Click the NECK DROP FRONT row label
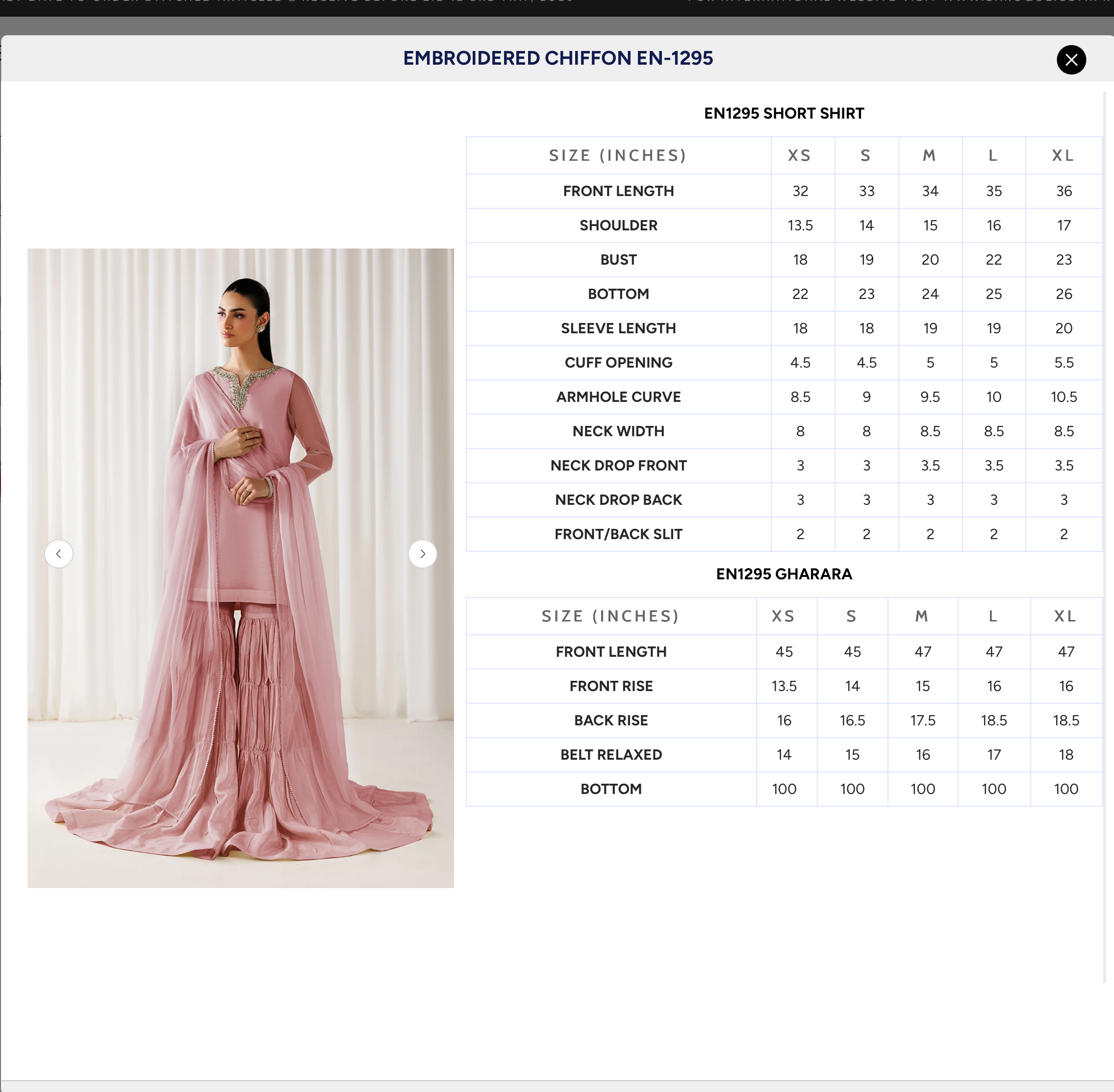The image size is (1114, 1092). [x=618, y=466]
